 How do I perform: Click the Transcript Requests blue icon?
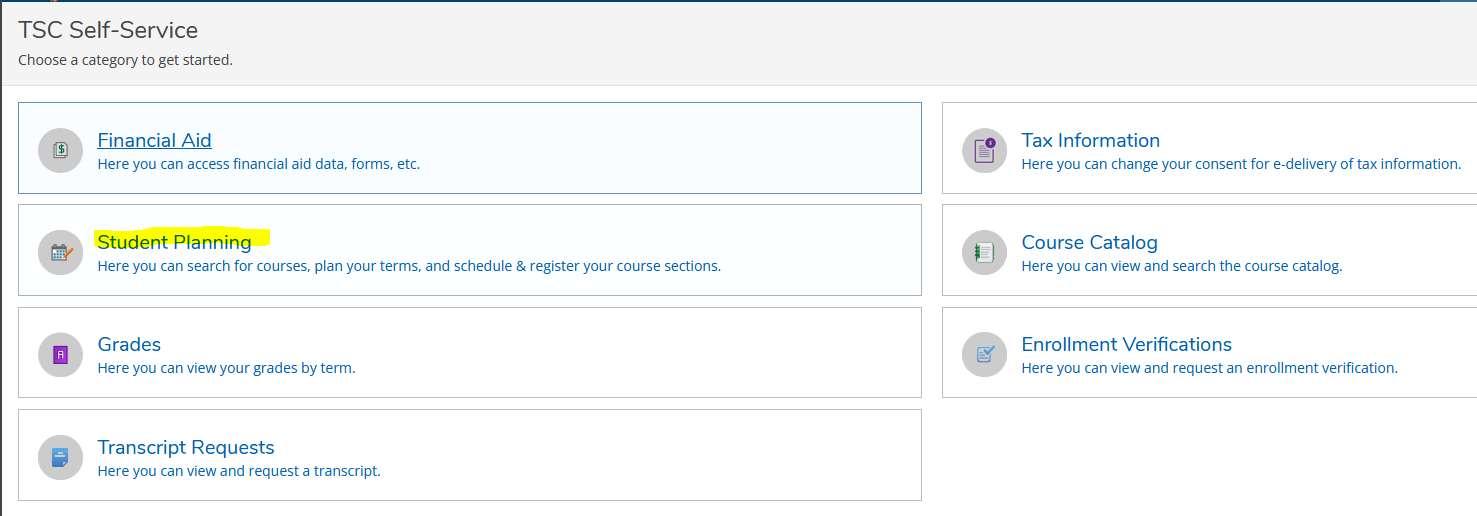coord(60,457)
